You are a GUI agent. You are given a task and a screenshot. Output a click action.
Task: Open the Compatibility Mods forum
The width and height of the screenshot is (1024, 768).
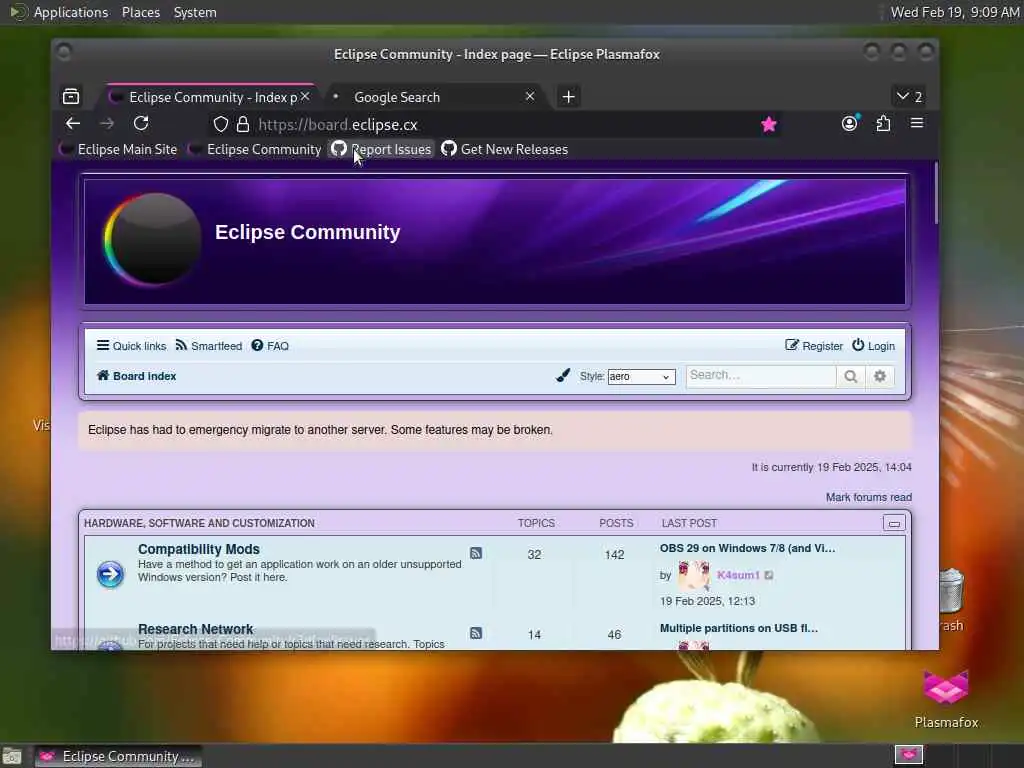click(199, 549)
